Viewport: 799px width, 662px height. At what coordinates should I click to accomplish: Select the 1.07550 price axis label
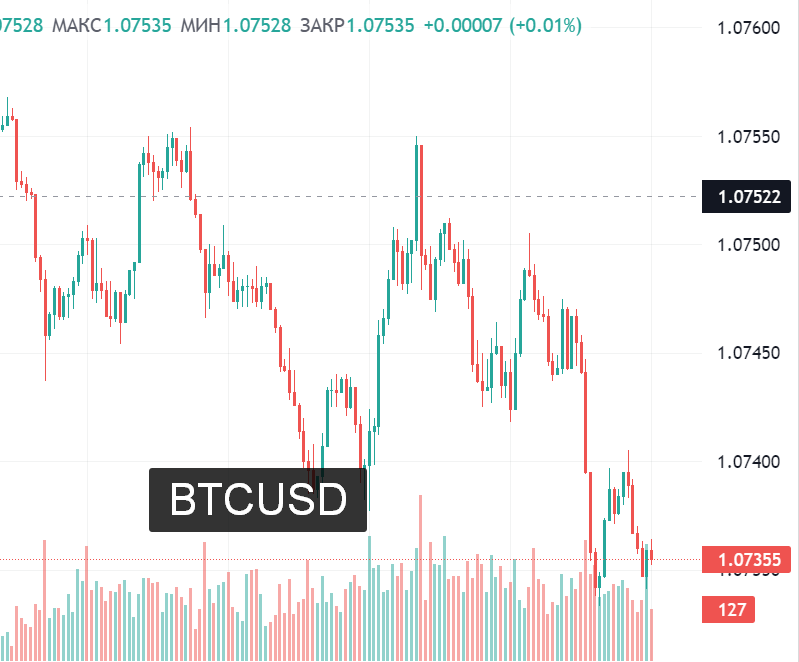748,136
